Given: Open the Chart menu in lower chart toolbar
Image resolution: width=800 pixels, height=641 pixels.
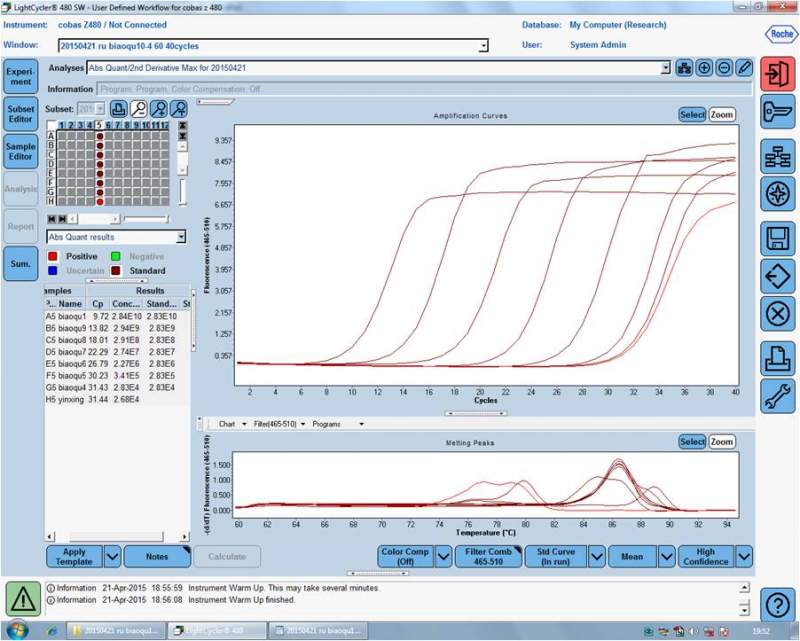Looking at the screenshot, I should point(232,424).
